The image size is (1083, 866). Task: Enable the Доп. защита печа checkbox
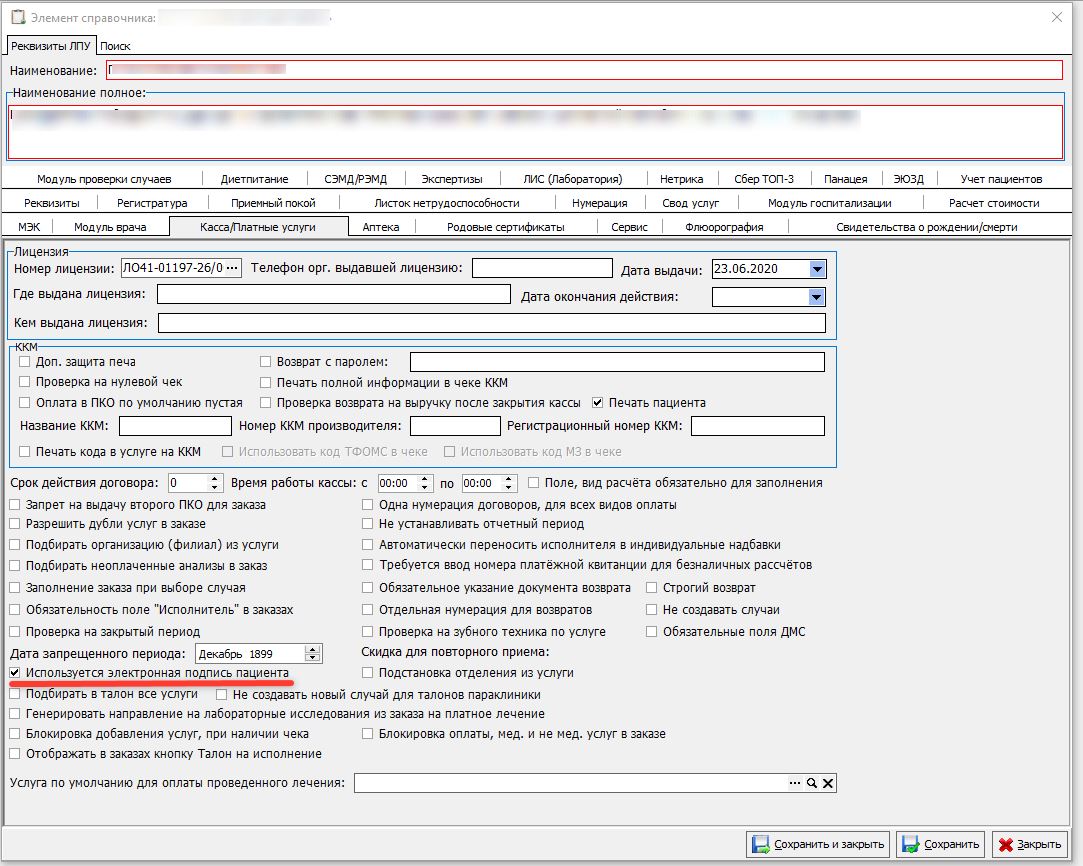(x=25, y=362)
